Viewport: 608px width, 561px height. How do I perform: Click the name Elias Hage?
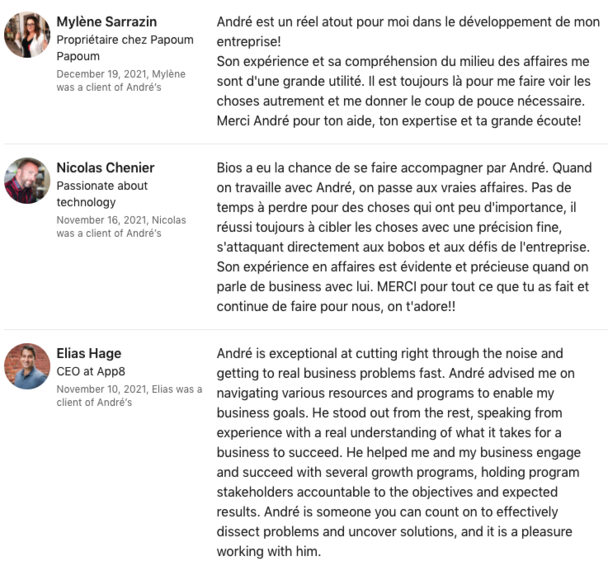(89, 353)
